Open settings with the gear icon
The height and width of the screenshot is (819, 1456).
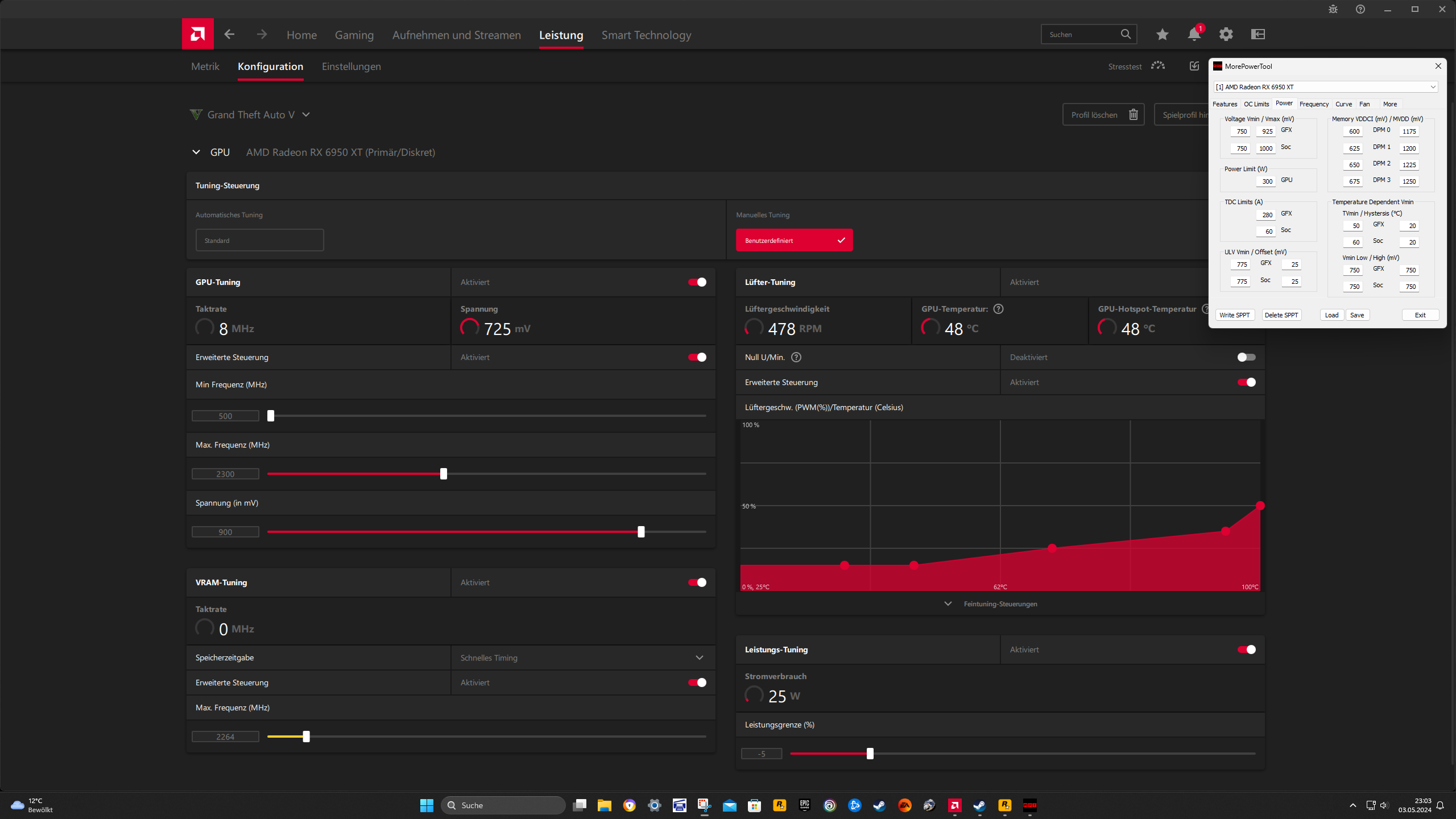pyautogui.click(x=1226, y=35)
